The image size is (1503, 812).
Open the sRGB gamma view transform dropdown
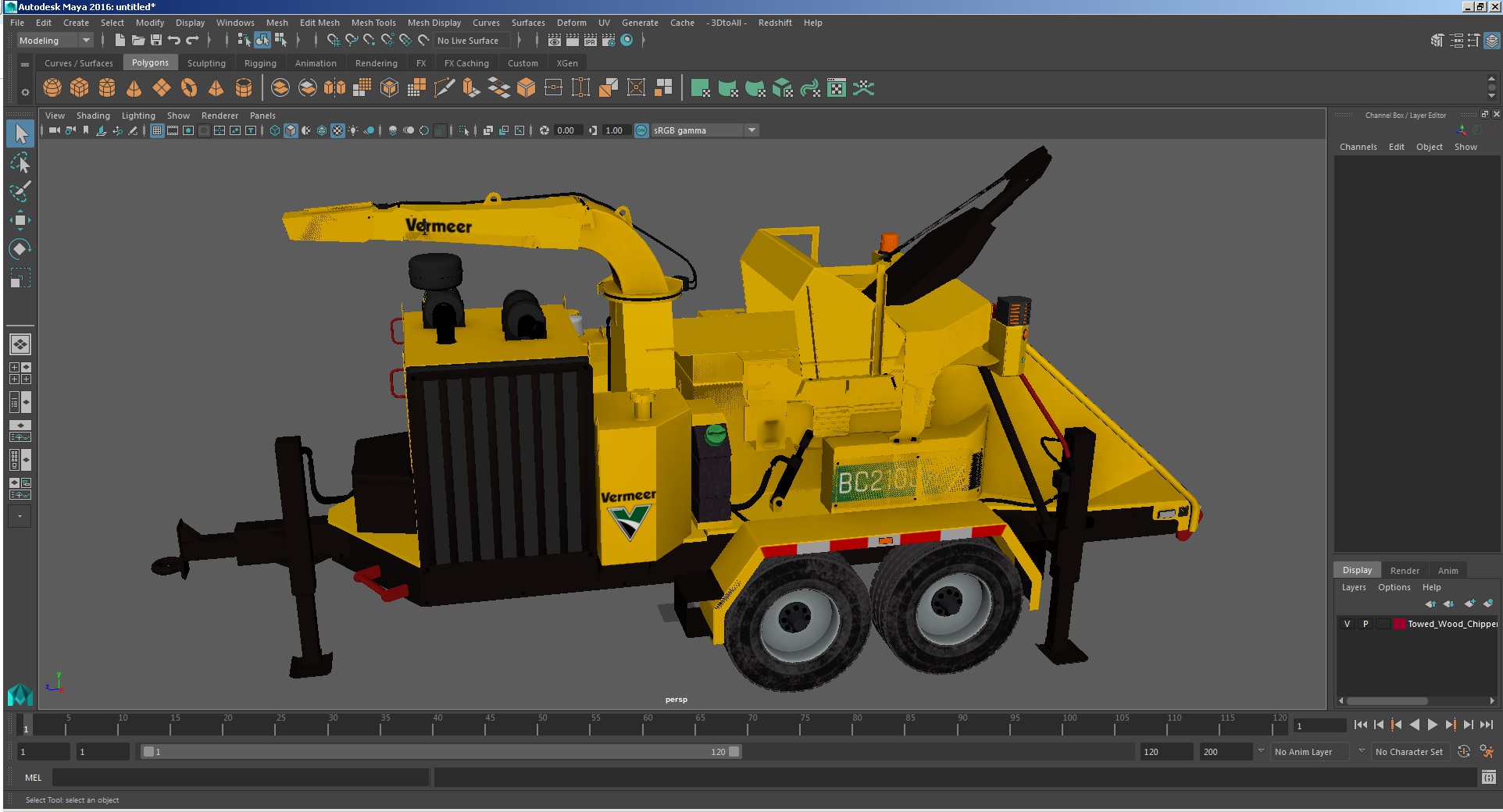[704, 130]
